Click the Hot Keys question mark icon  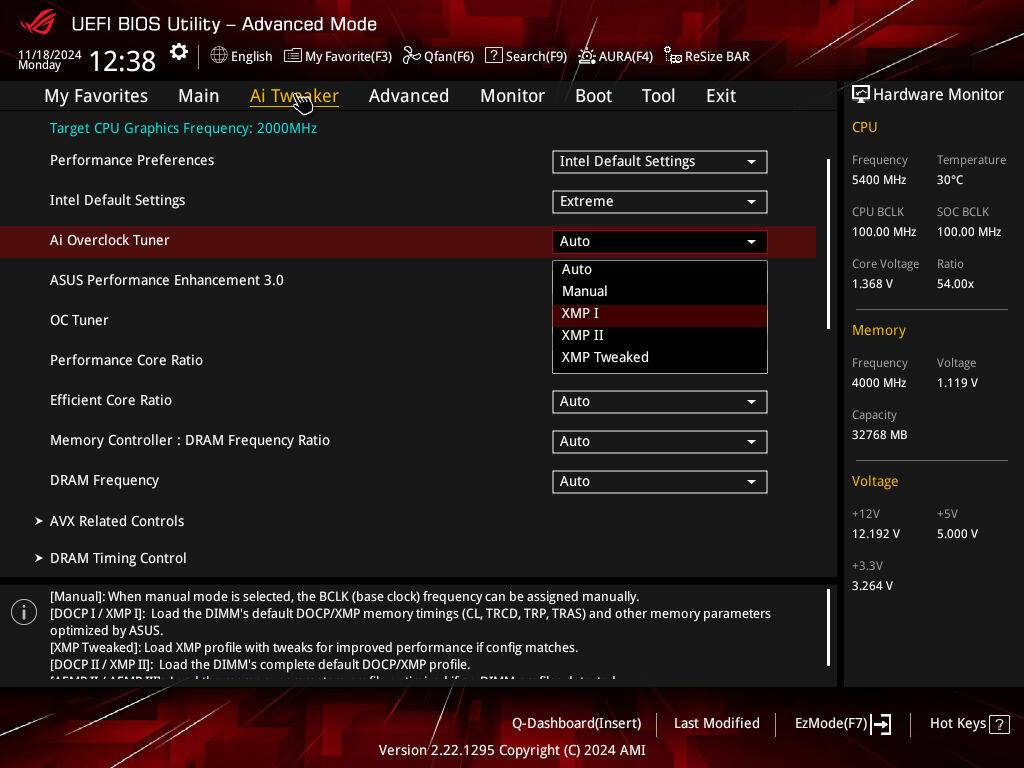[x=999, y=724]
